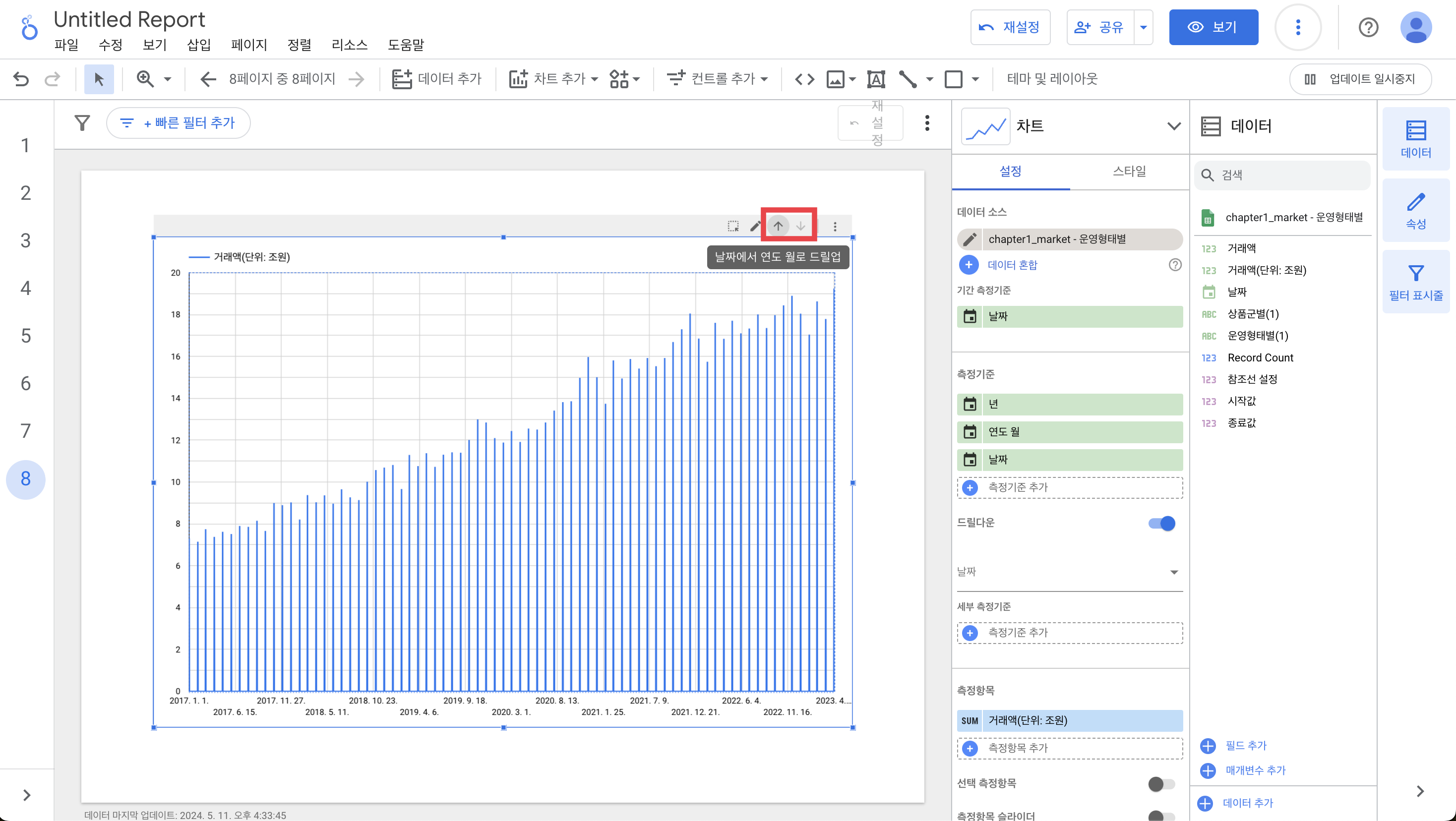The height and width of the screenshot is (821, 1456).
Task: Insert a text box via toolbar icon
Action: click(875, 78)
